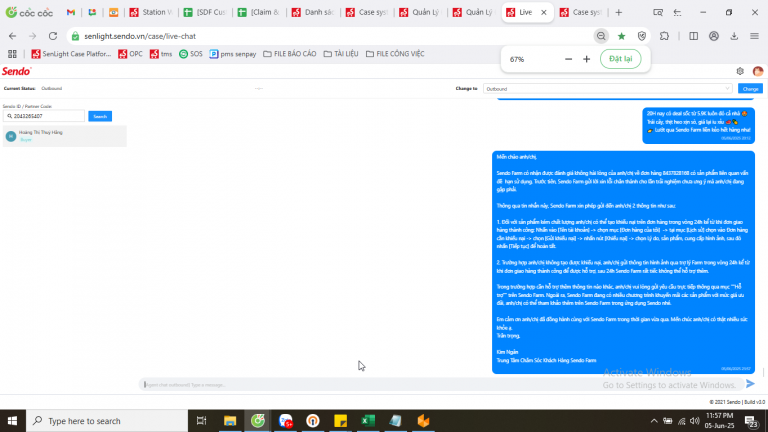Open Excel from the taskbar
This screenshot has width=768, height=432.
click(x=368, y=421)
